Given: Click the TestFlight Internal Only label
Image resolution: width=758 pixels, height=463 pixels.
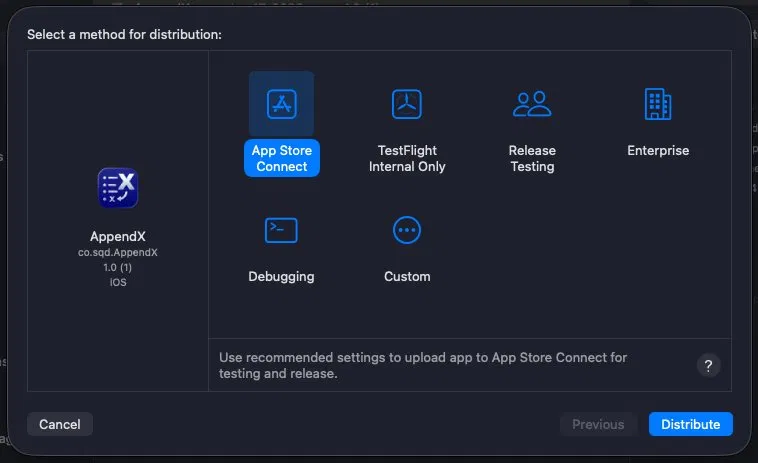Looking at the screenshot, I should [x=407, y=159].
